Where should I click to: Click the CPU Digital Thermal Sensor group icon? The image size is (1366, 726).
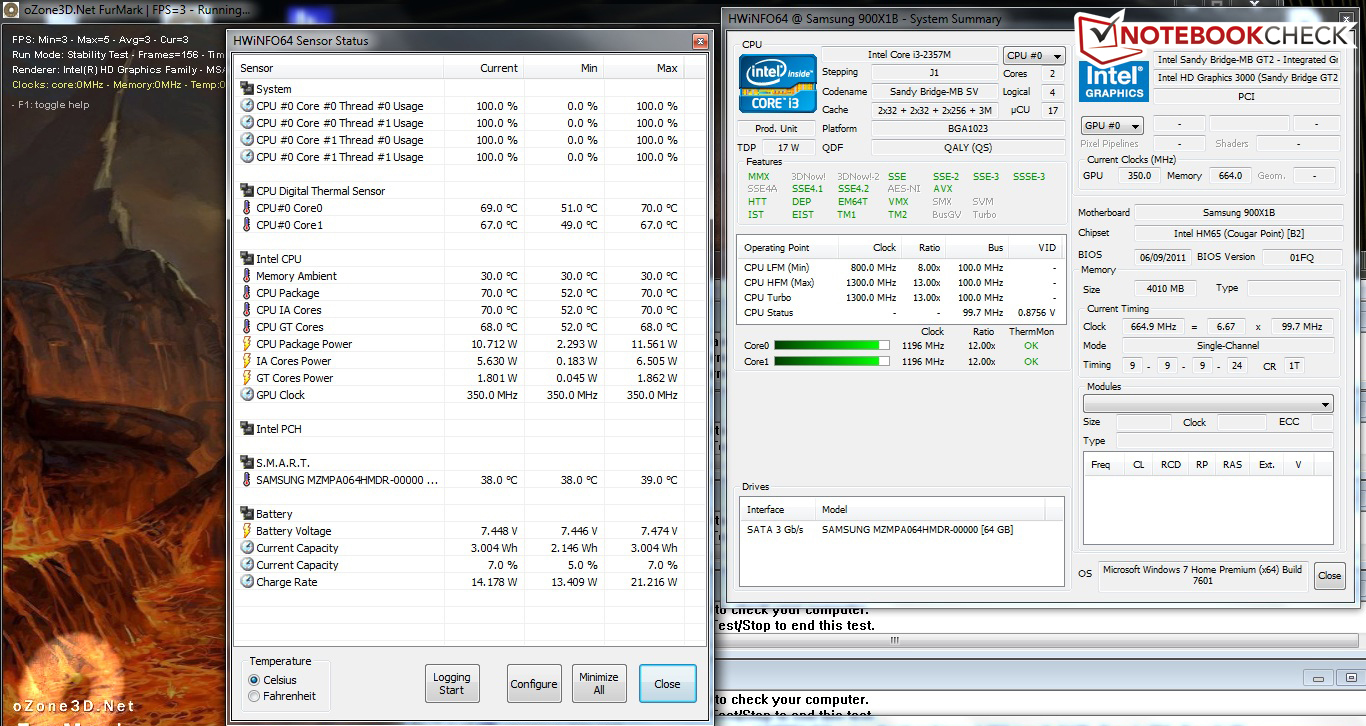coord(247,191)
